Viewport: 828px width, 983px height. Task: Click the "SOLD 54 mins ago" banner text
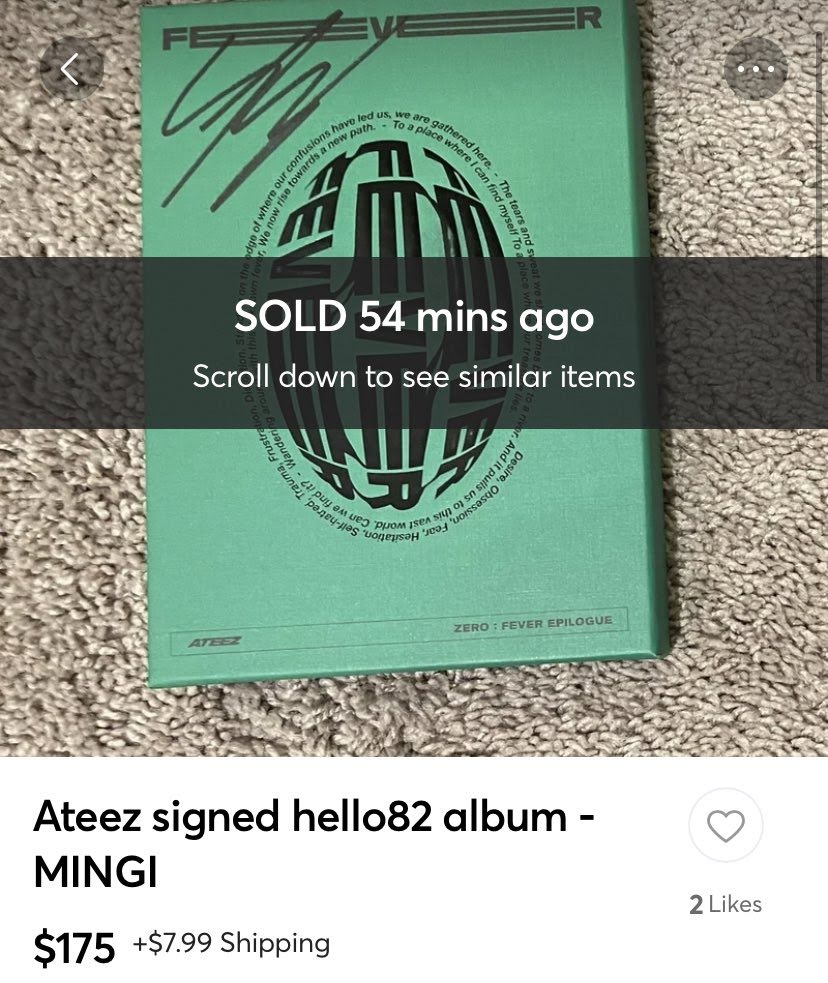[414, 316]
